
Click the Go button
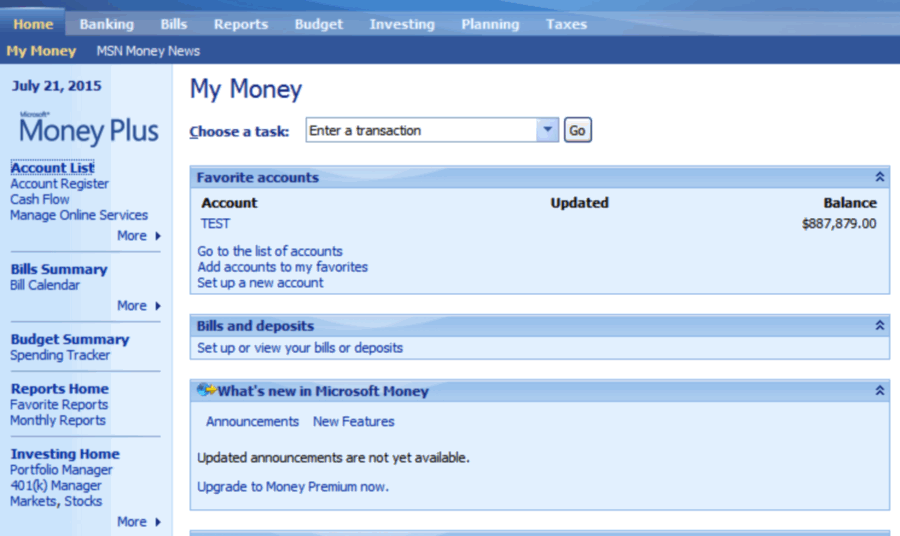point(577,130)
